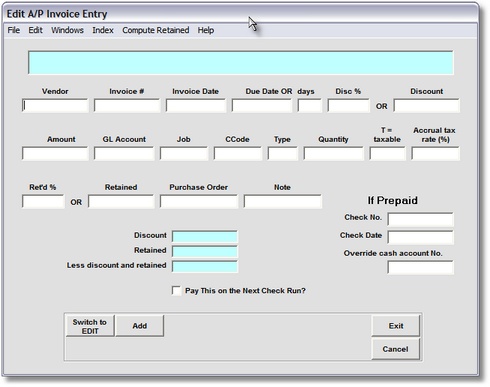This screenshot has width=490, height=387.
Task: Select the Check Date field
Action: pos(420,238)
